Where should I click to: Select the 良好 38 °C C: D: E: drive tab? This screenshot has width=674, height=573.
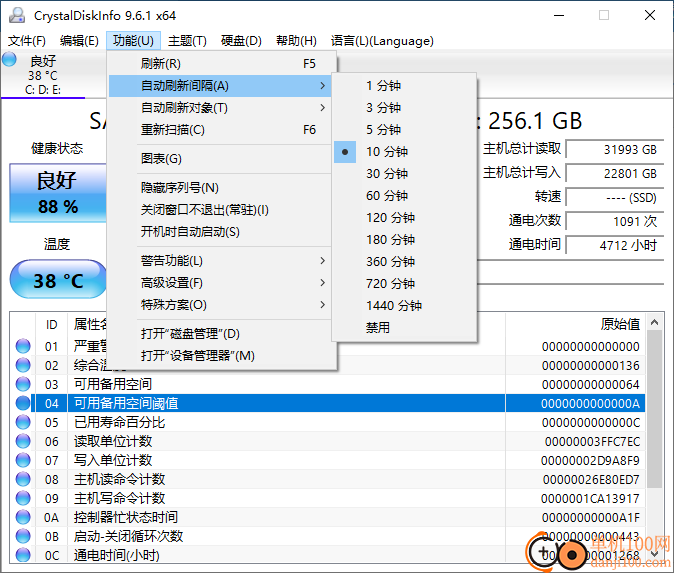[43, 74]
